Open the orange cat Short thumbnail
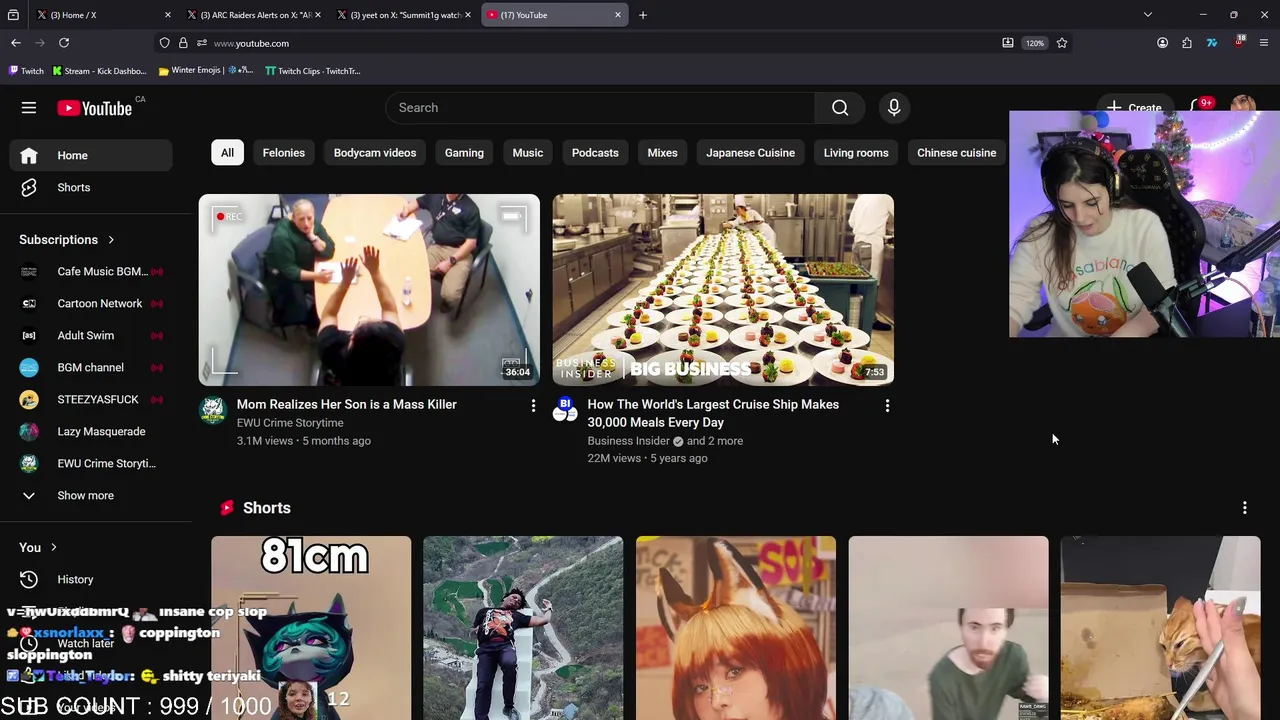The image size is (1280, 720). click(x=1160, y=628)
